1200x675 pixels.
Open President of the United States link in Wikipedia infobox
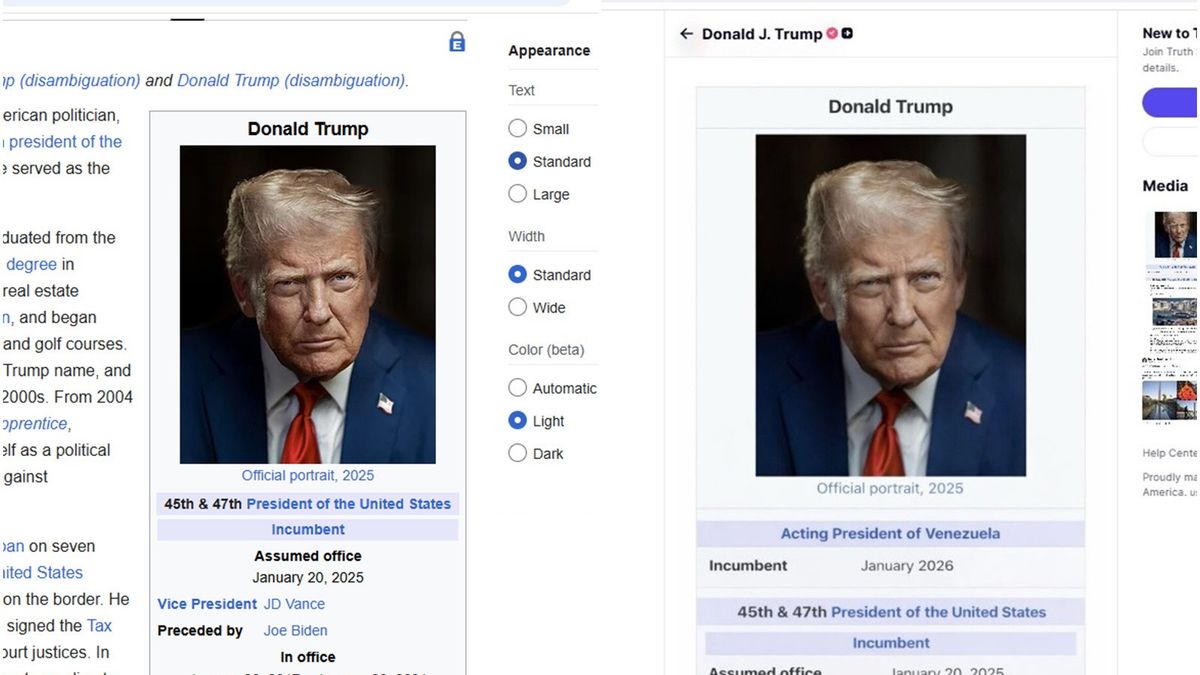tap(349, 504)
